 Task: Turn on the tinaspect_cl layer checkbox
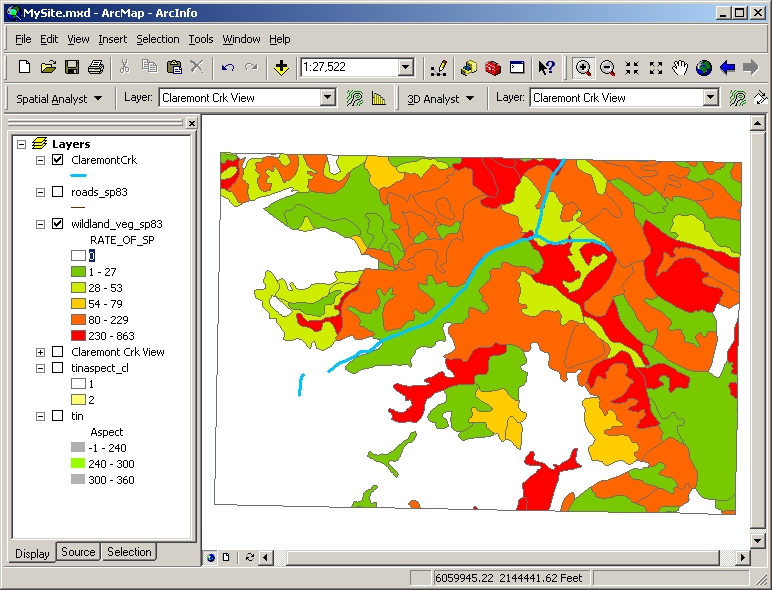pyautogui.click(x=58, y=368)
